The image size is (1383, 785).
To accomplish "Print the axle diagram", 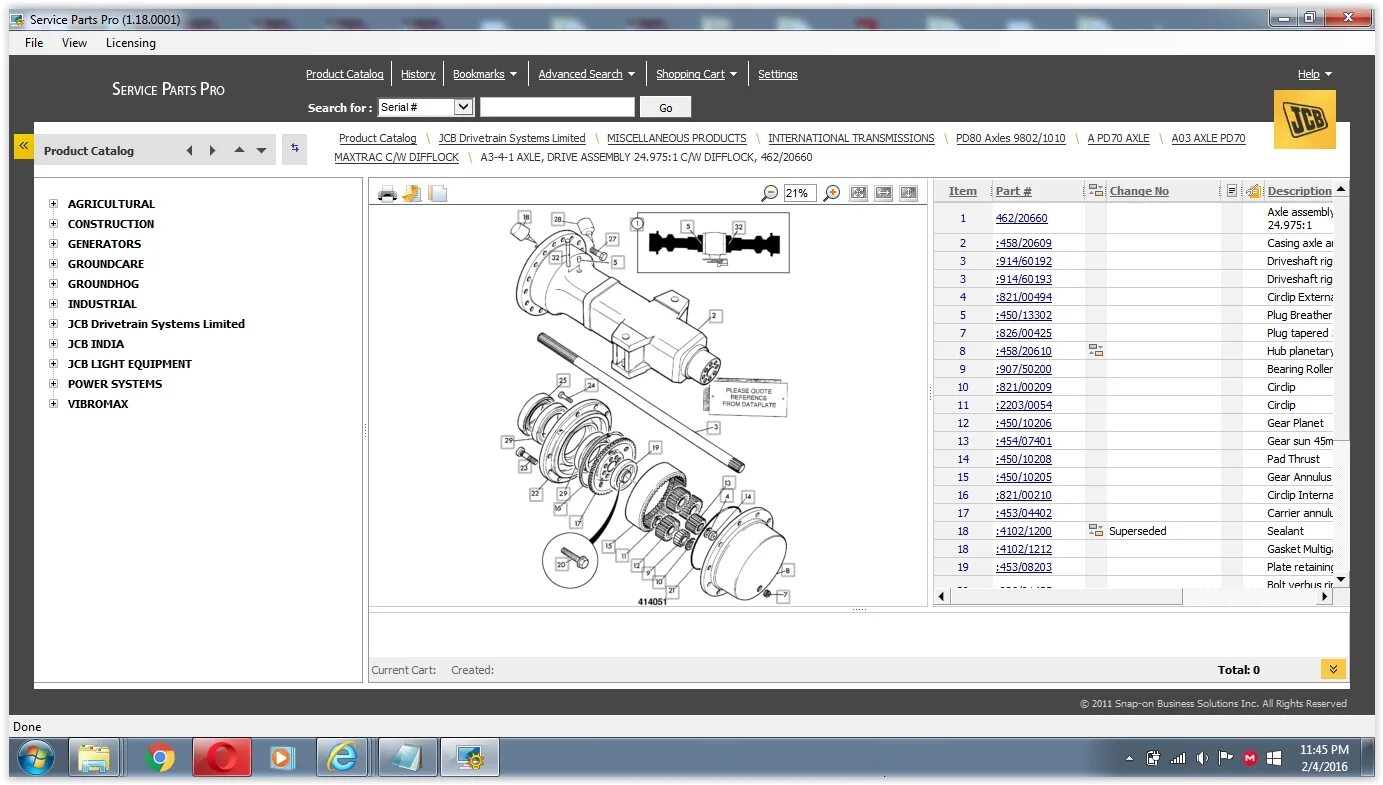I will click(x=387, y=194).
